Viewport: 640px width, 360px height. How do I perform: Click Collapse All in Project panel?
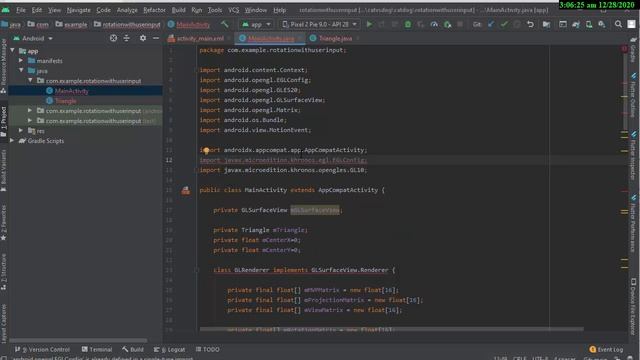[x=127, y=38]
